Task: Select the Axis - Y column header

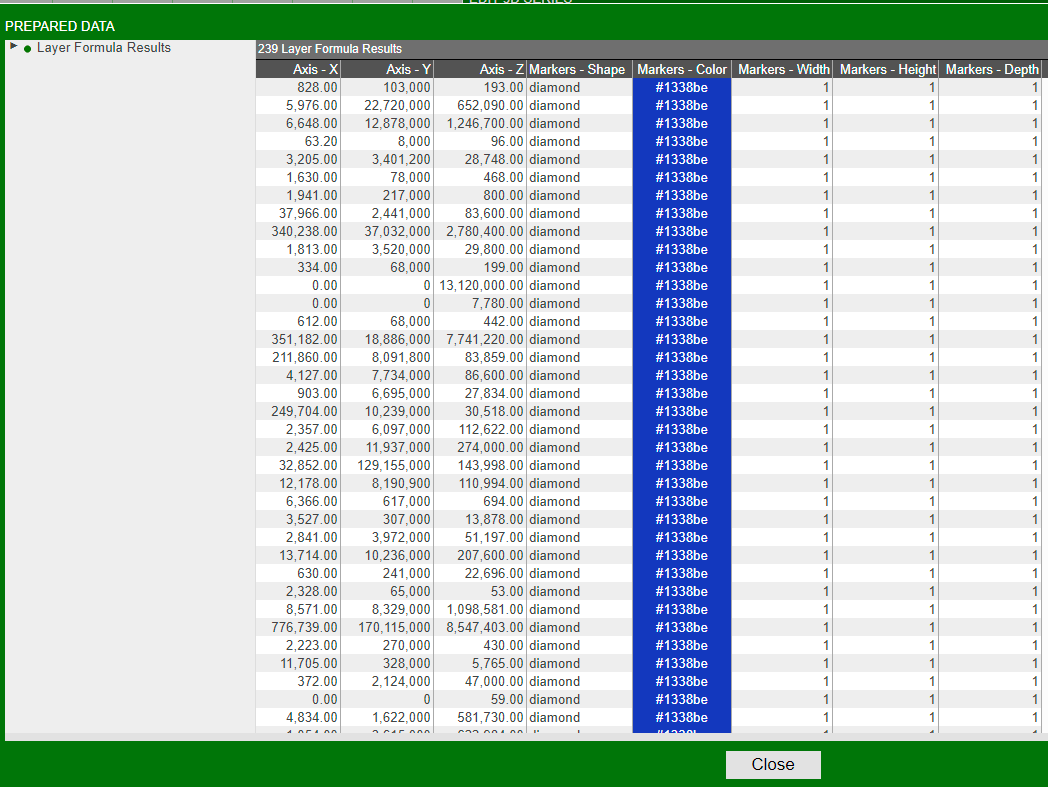Action: coord(387,69)
